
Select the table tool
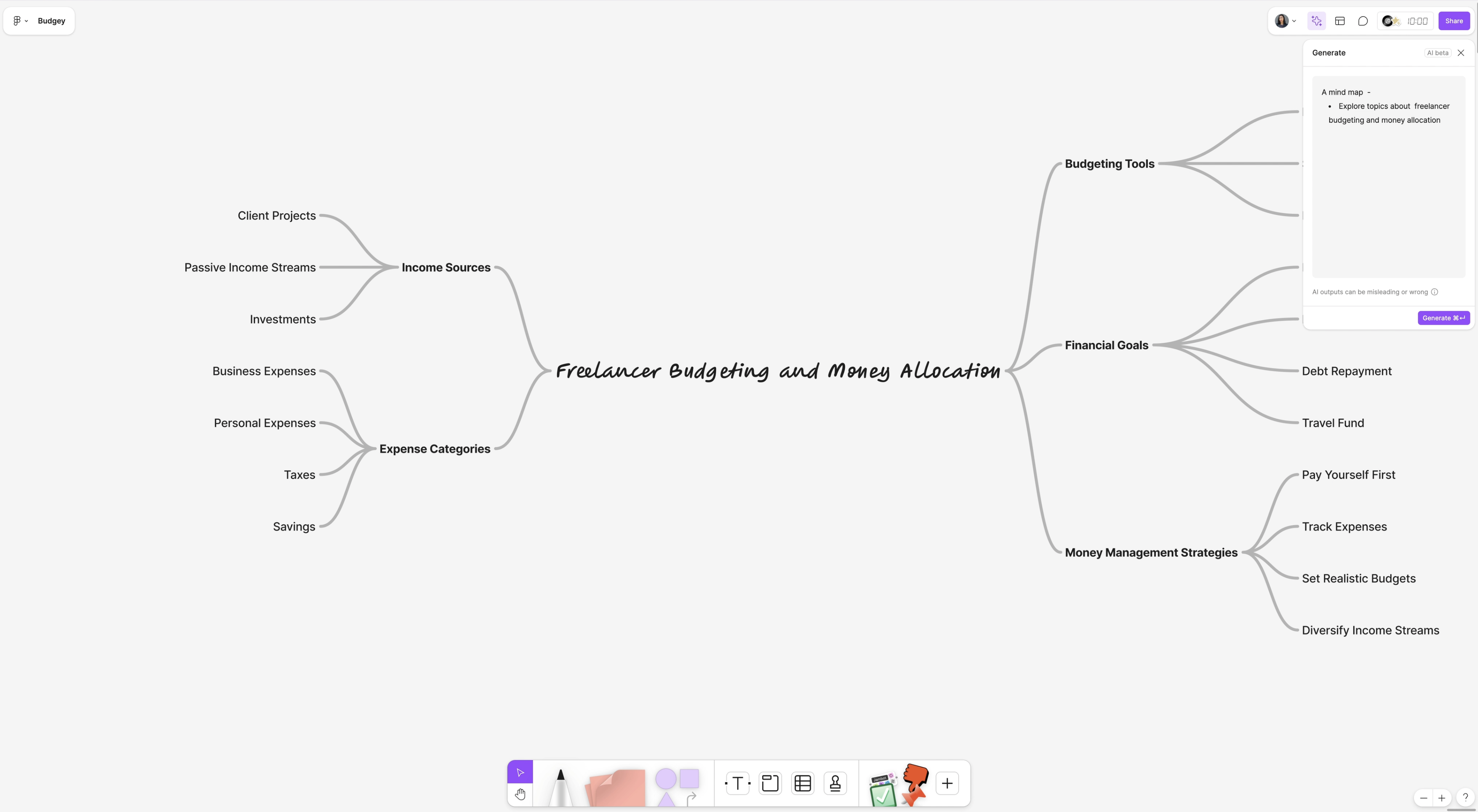(x=803, y=783)
